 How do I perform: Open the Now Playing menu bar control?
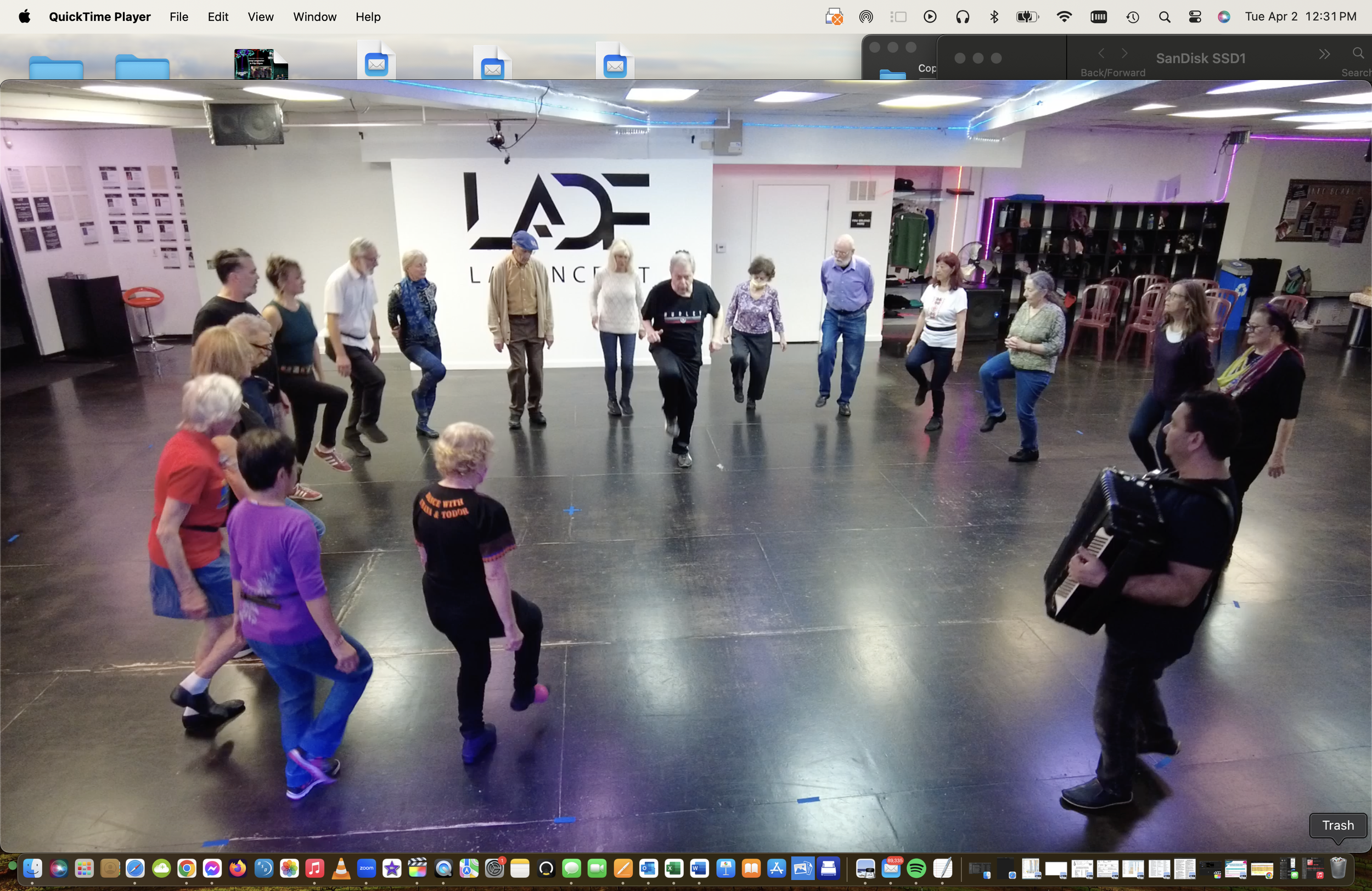[929, 16]
